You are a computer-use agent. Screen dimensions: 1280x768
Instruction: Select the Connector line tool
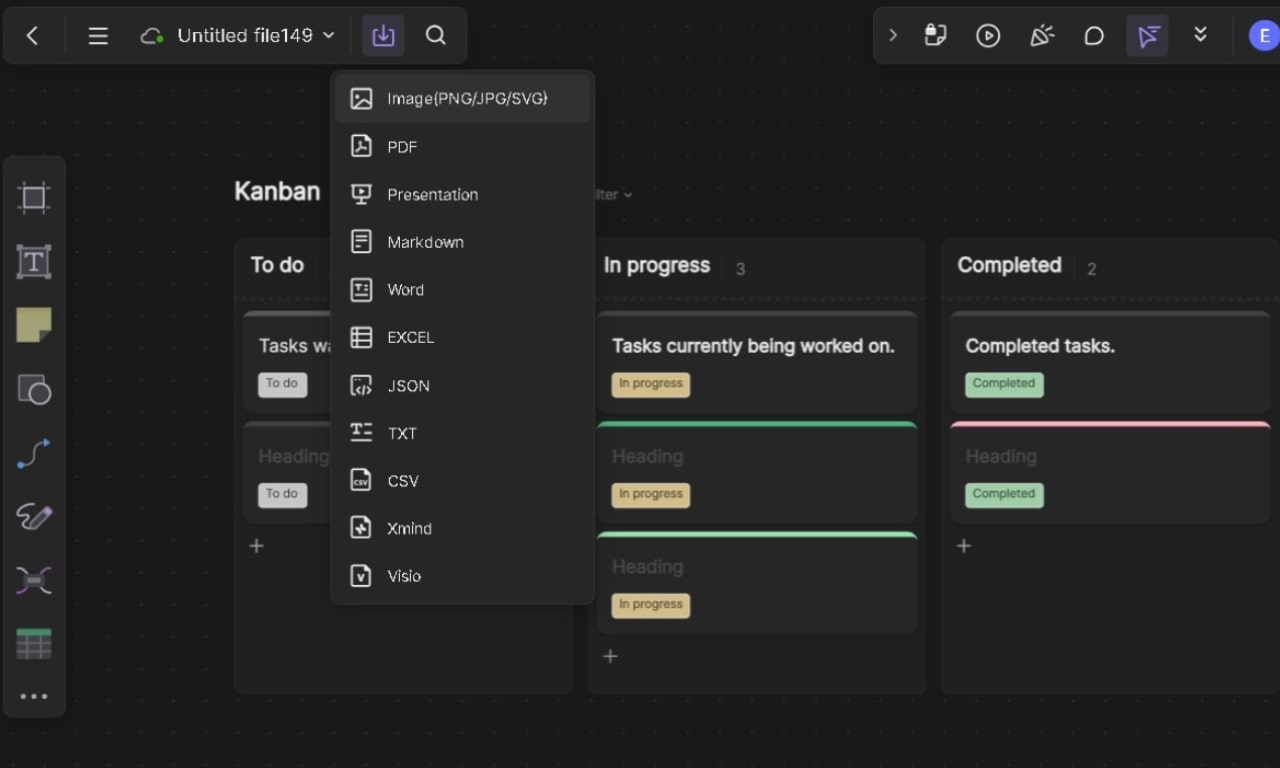click(34, 453)
